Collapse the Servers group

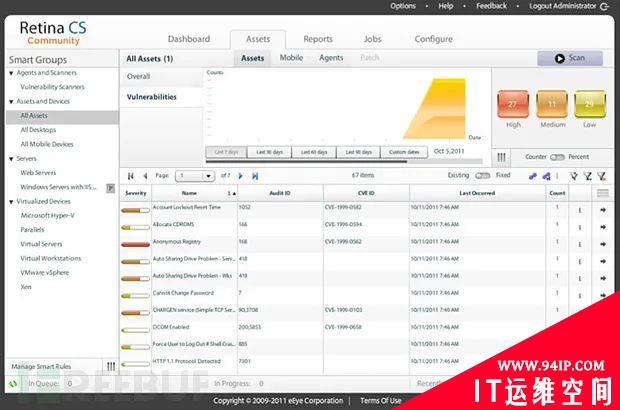(x=11, y=159)
